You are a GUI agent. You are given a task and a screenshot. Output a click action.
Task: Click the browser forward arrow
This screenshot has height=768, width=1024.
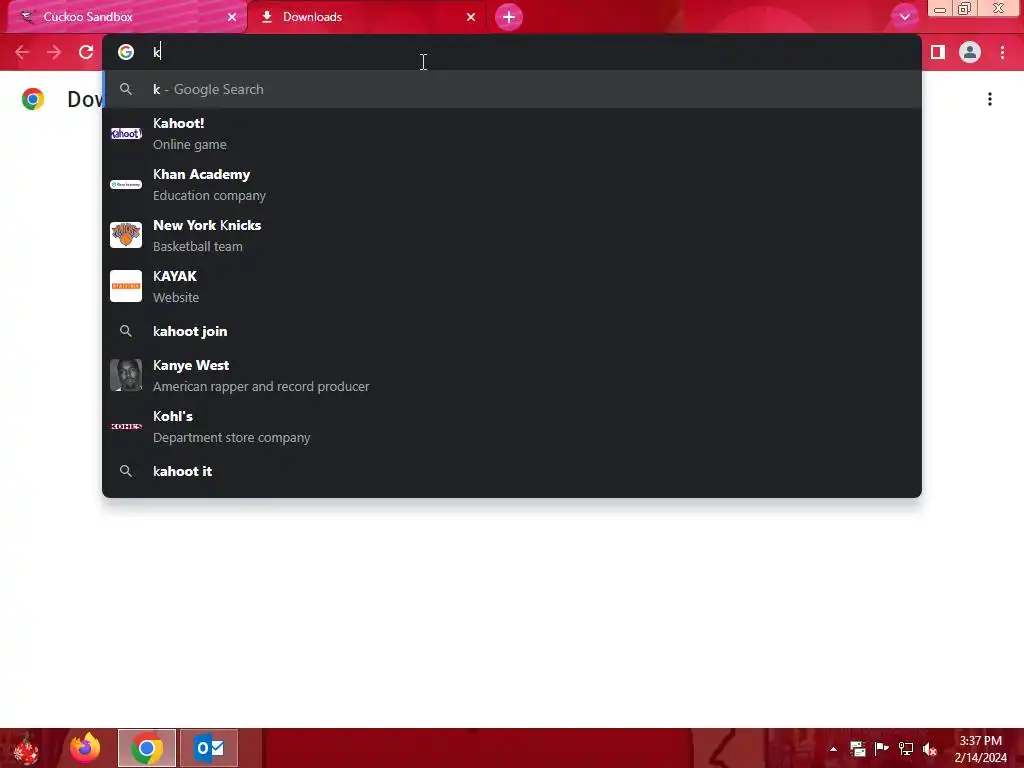pos(54,52)
